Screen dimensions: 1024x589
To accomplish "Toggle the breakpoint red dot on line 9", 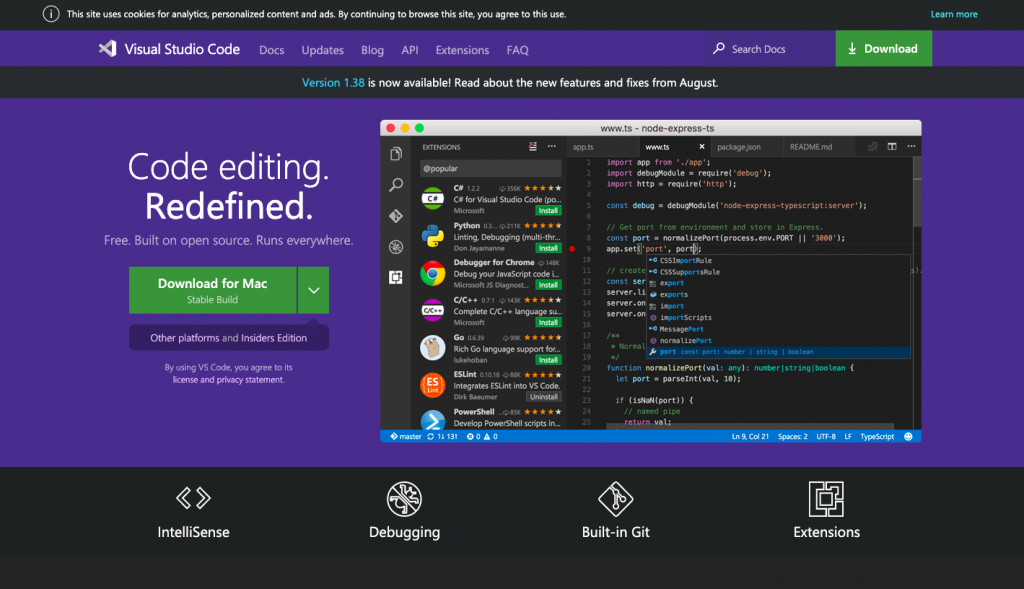I will click(572, 249).
